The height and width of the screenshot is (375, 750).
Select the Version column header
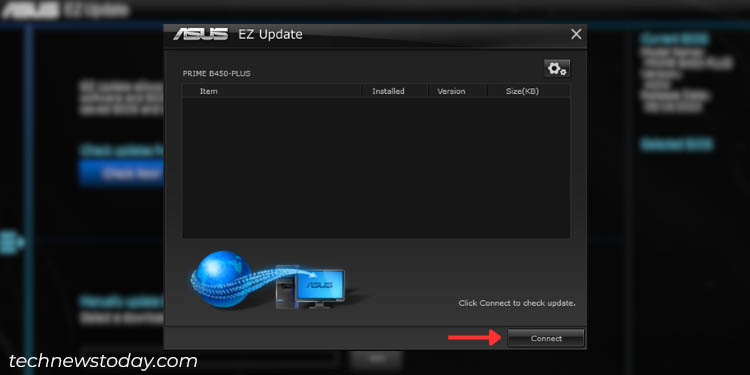coord(457,91)
